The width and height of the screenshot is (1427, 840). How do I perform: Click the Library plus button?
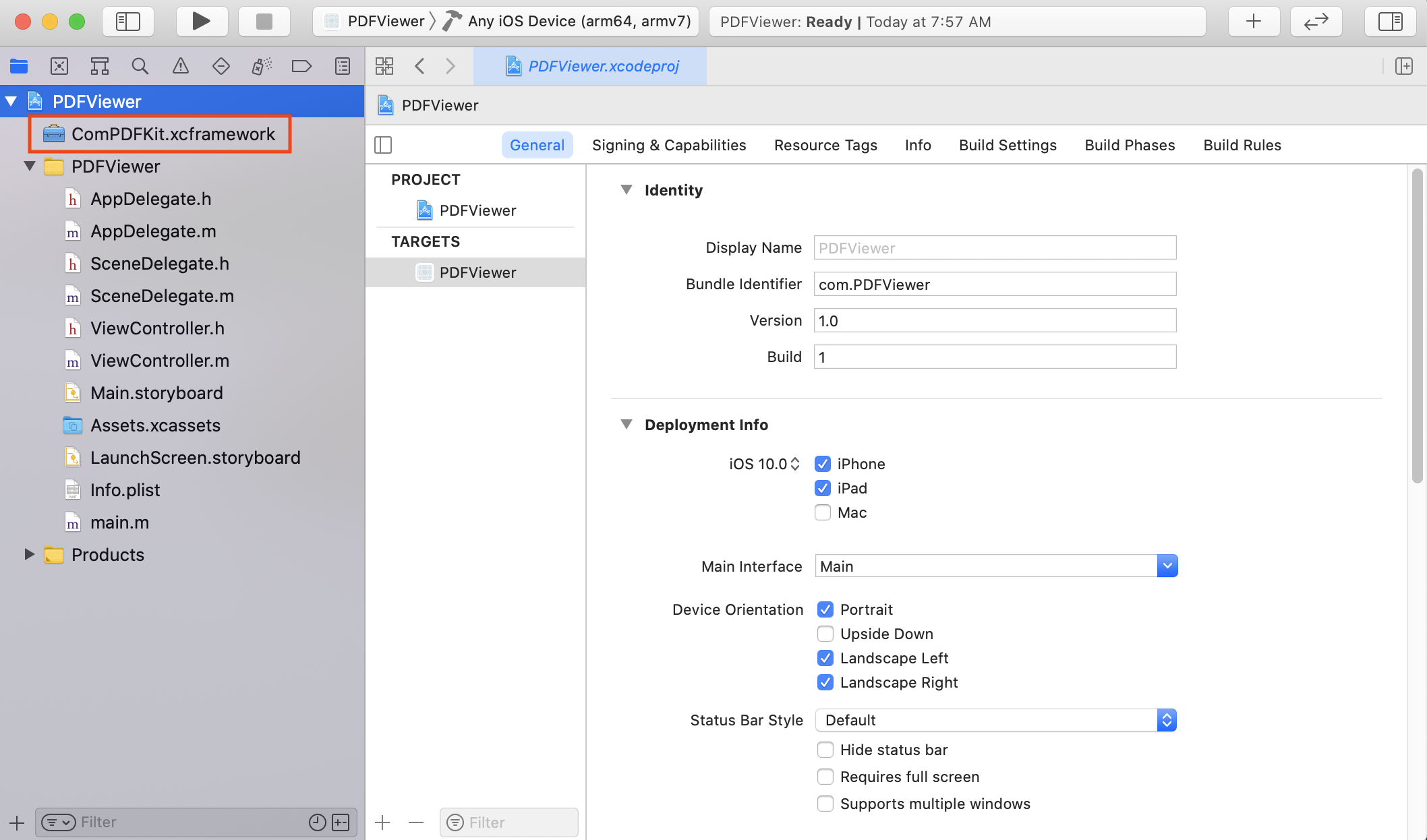(x=1253, y=22)
